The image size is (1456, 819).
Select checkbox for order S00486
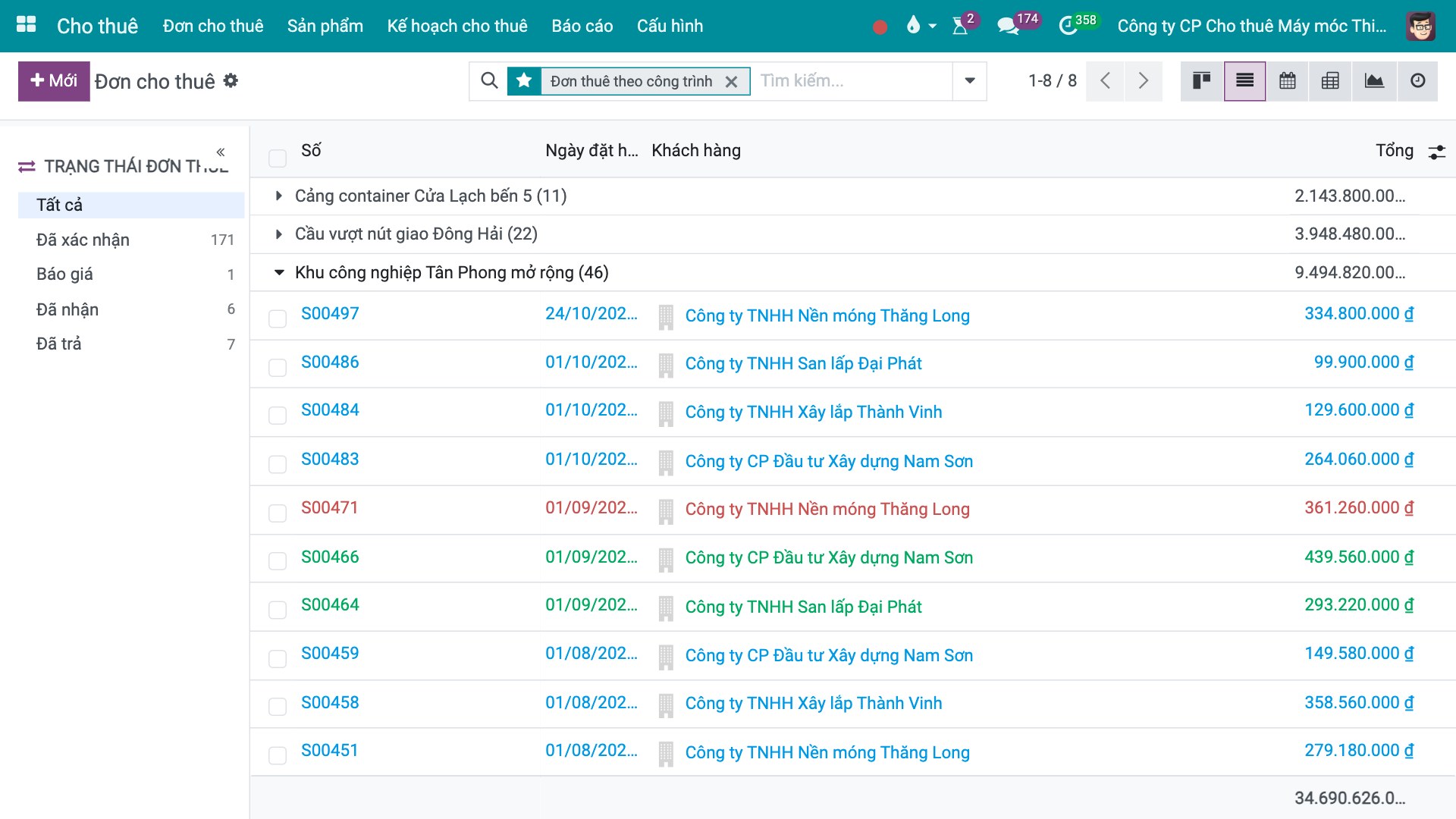pos(278,368)
